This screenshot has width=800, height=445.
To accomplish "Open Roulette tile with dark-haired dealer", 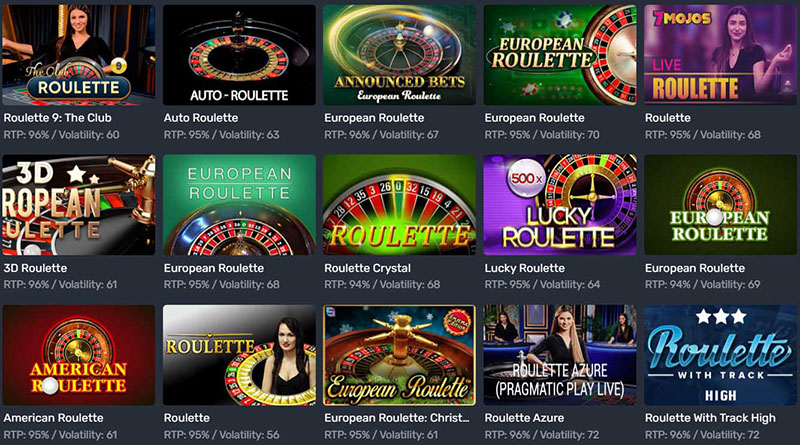I will 239,355.
